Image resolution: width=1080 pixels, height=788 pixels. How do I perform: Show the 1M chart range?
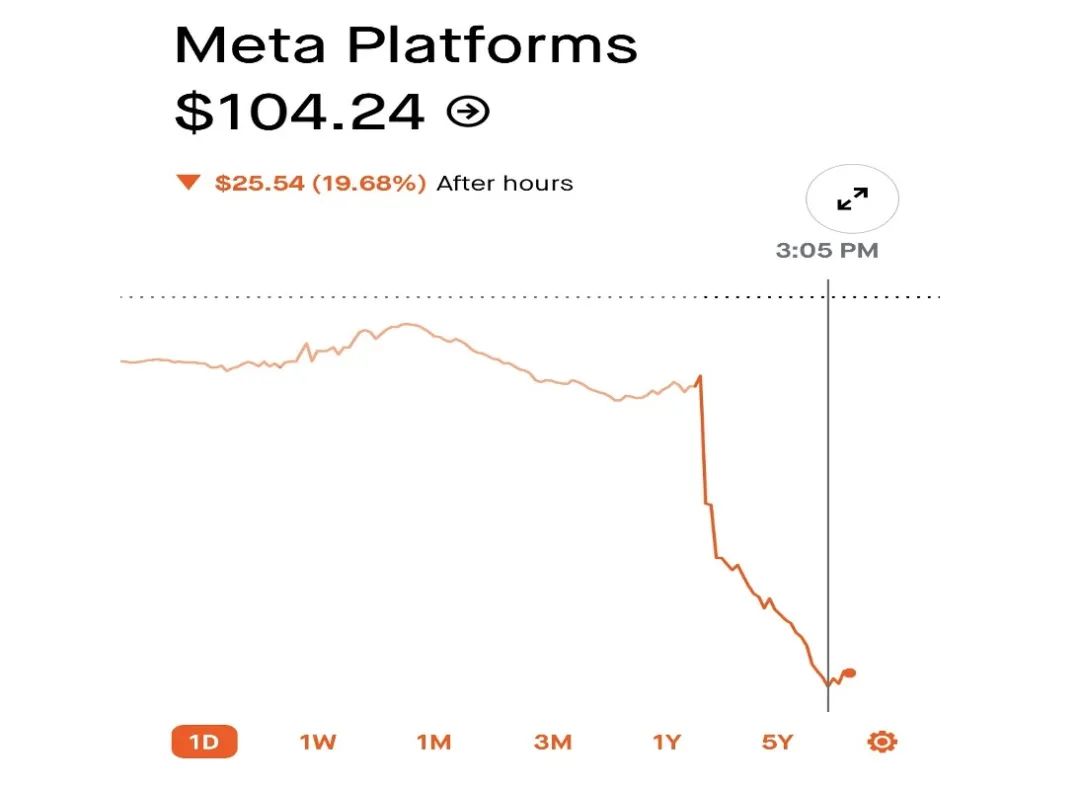(x=434, y=742)
